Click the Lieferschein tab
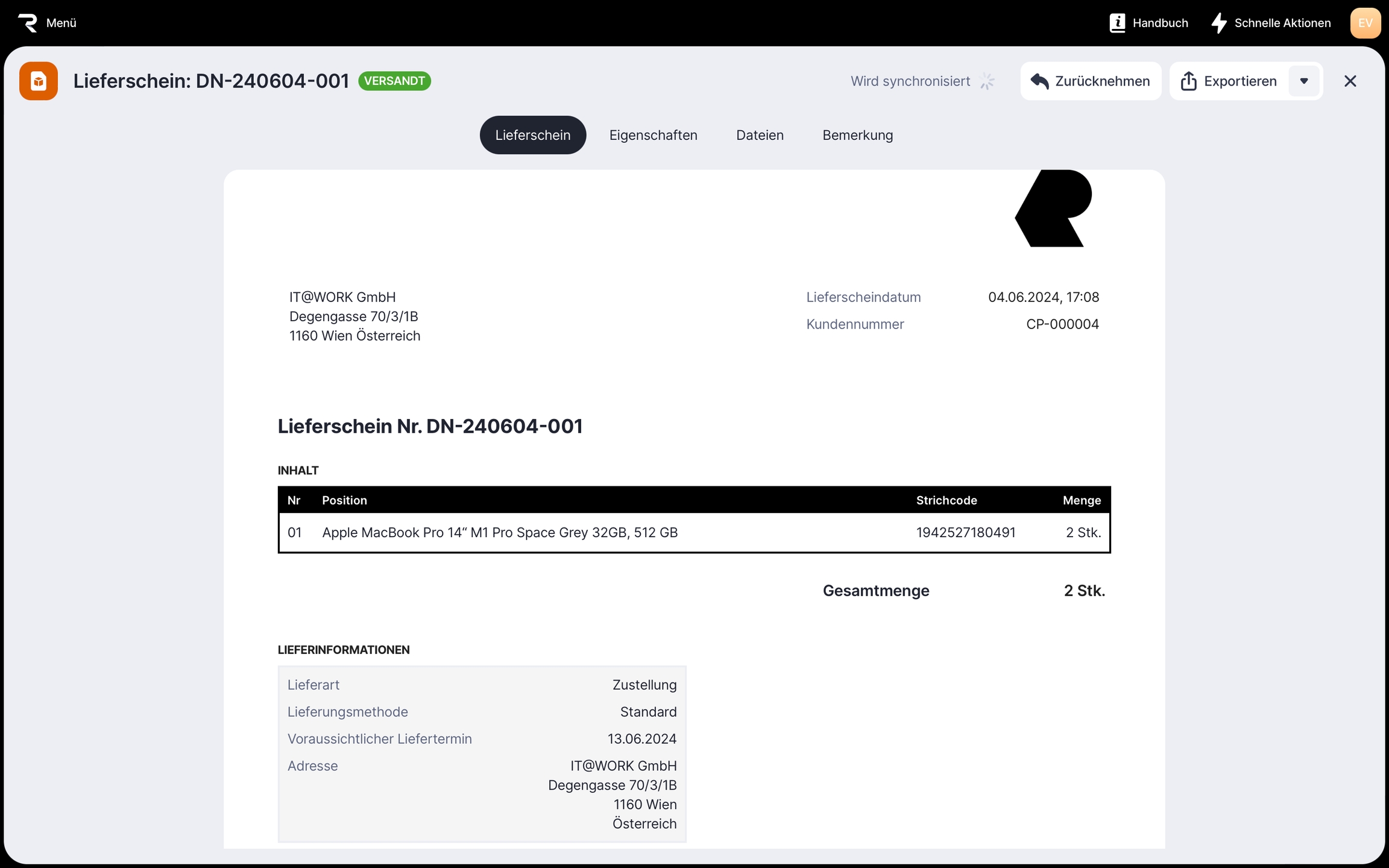The height and width of the screenshot is (868, 1389). coord(532,135)
